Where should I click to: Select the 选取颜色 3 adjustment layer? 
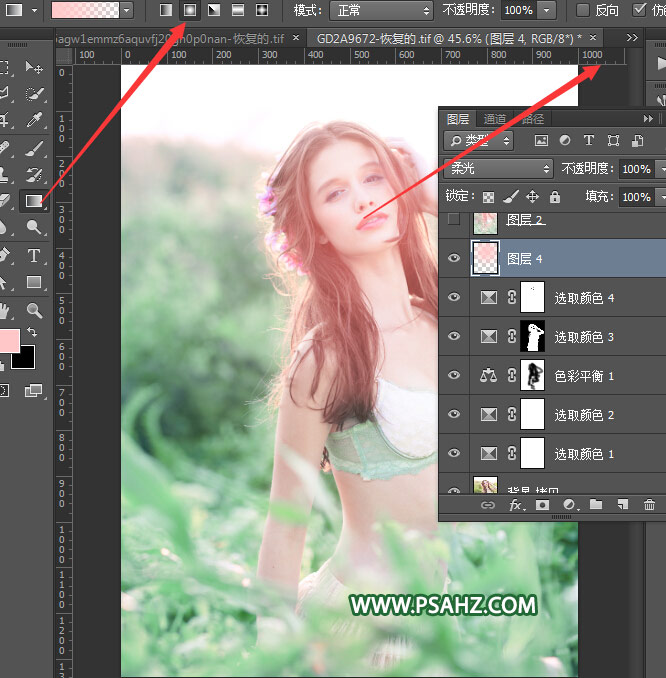point(585,337)
